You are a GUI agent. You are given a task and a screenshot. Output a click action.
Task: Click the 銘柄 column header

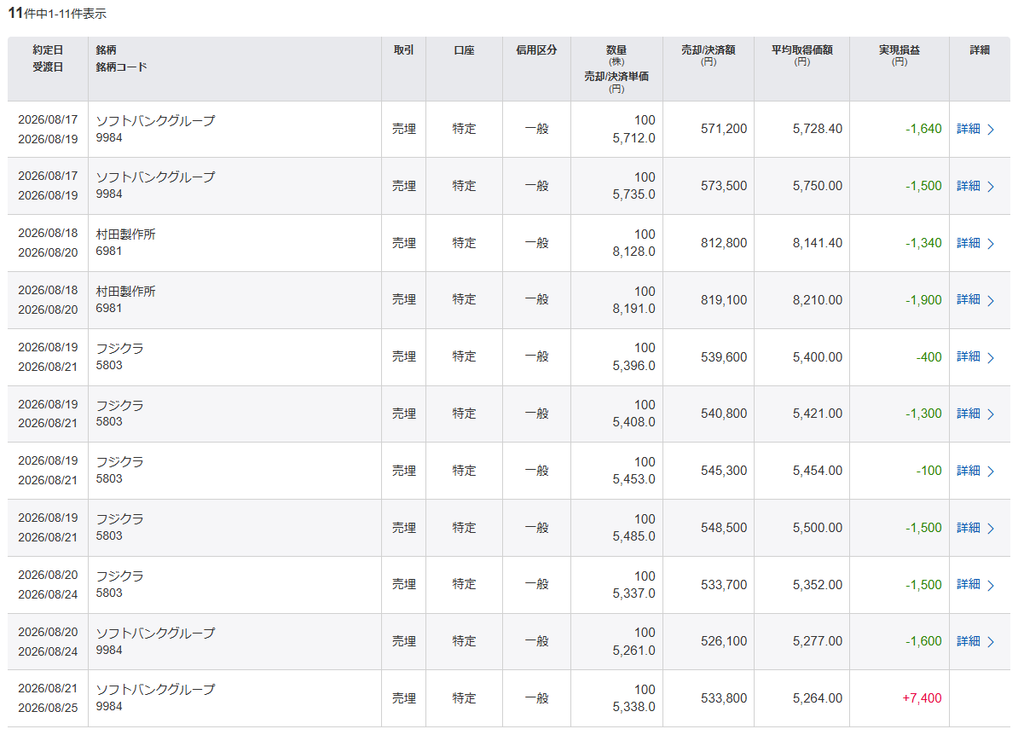coord(106,50)
